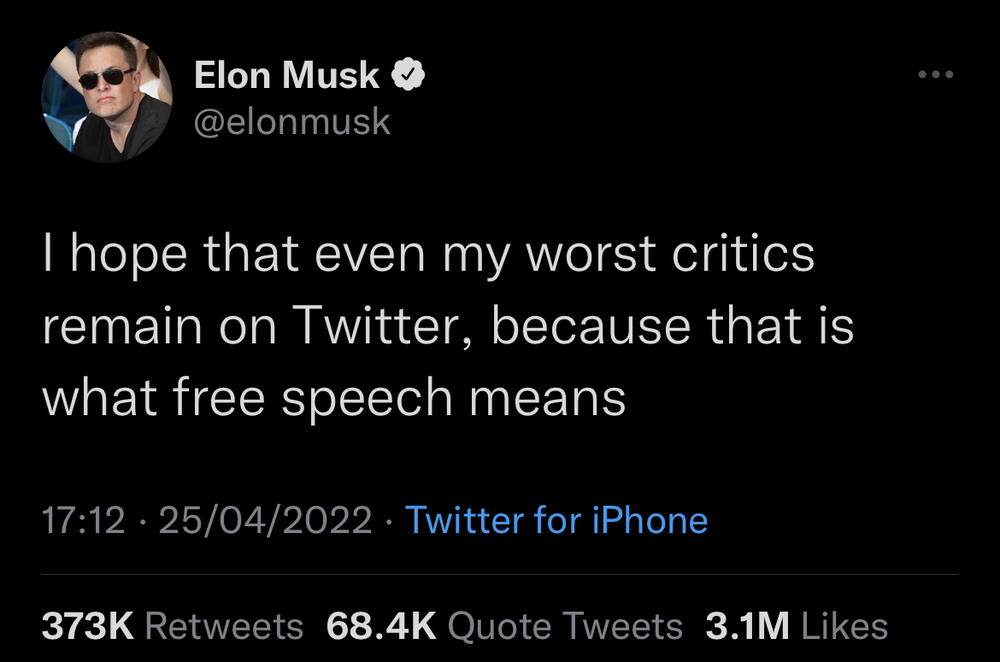This screenshot has width=1000, height=662.
Task: Open the @elonmusk handle link
Action: (291, 121)
